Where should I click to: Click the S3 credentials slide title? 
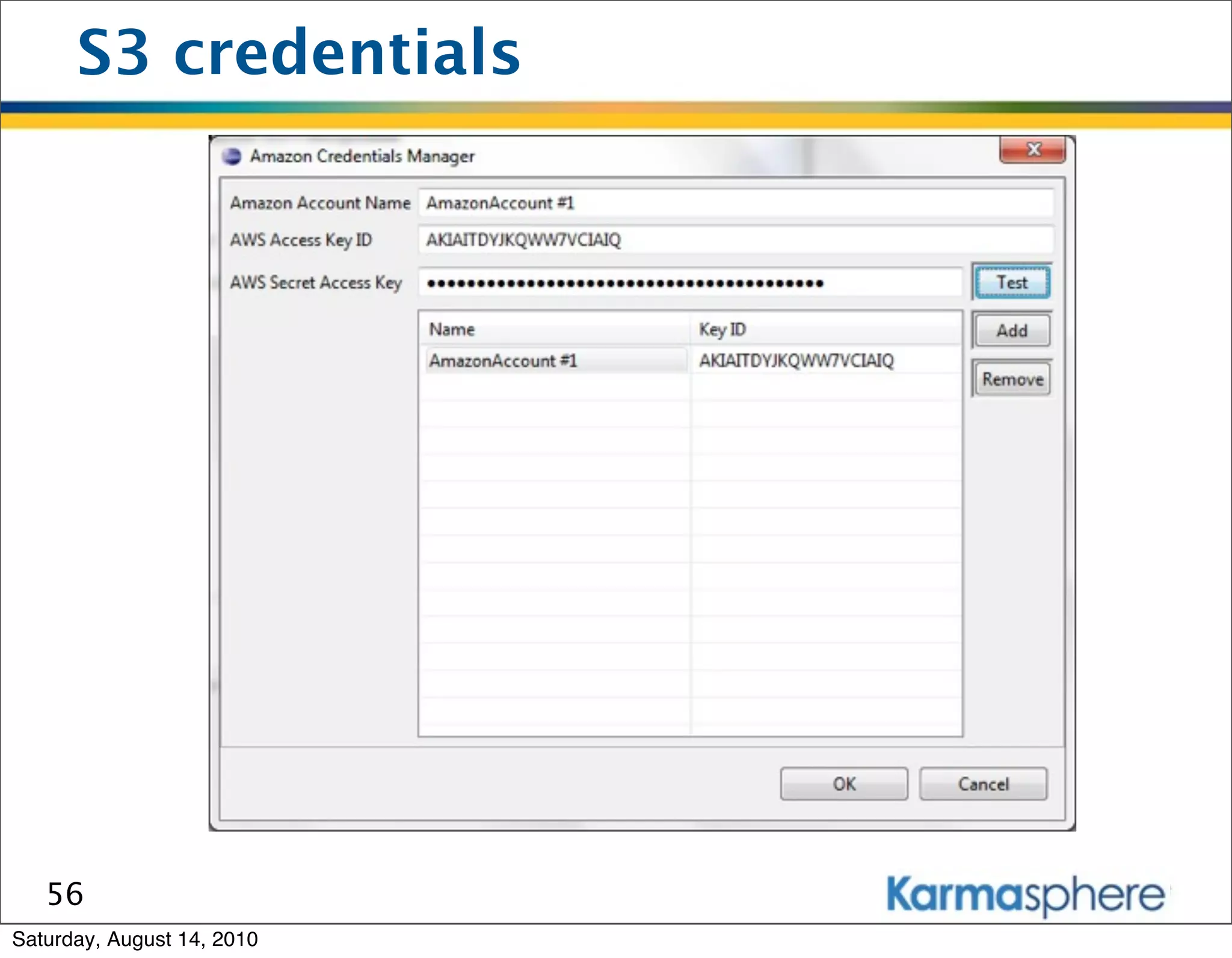click(x=299, y=53)
